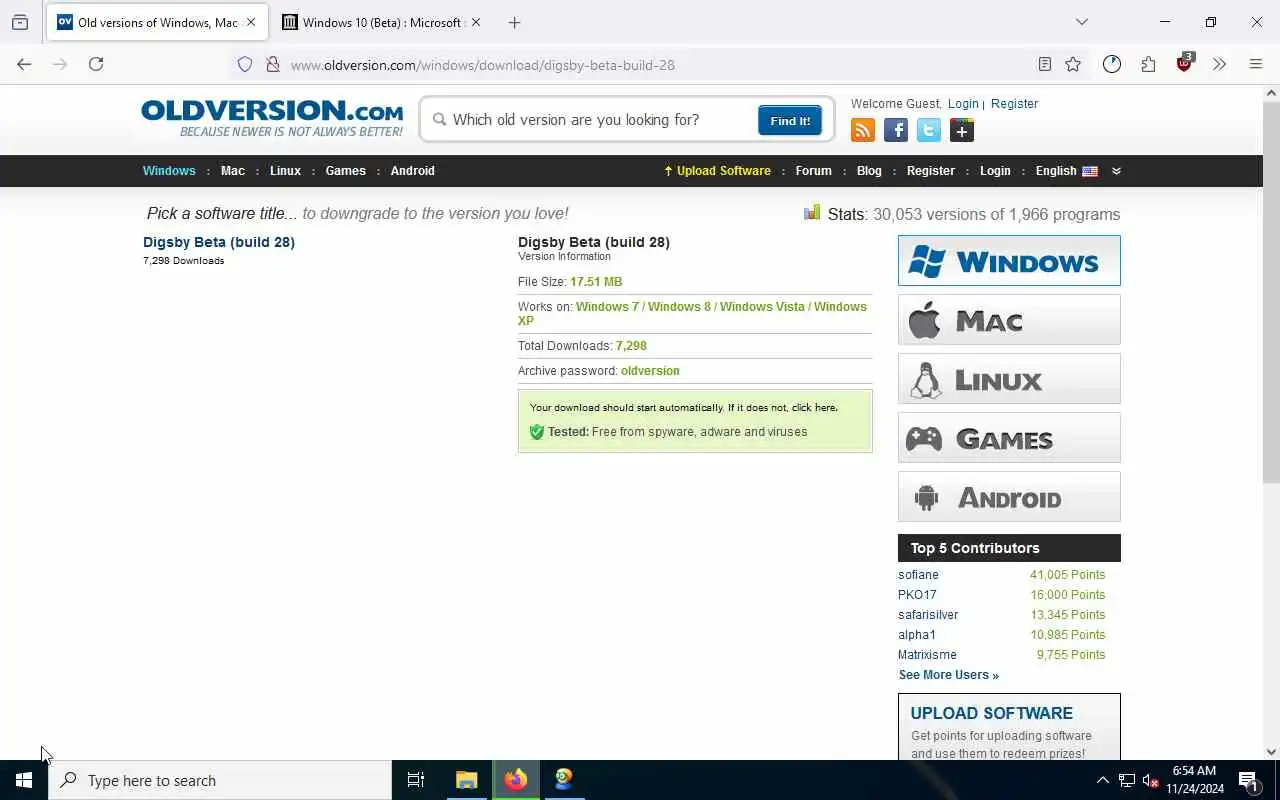The image size is (1280, 800).
Task: Click the plus share icon
Action: 962,130
